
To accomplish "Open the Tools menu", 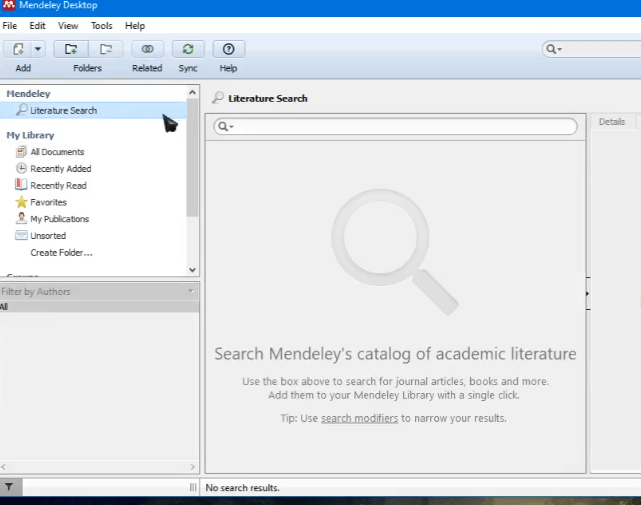I will [x=101, y=25].
